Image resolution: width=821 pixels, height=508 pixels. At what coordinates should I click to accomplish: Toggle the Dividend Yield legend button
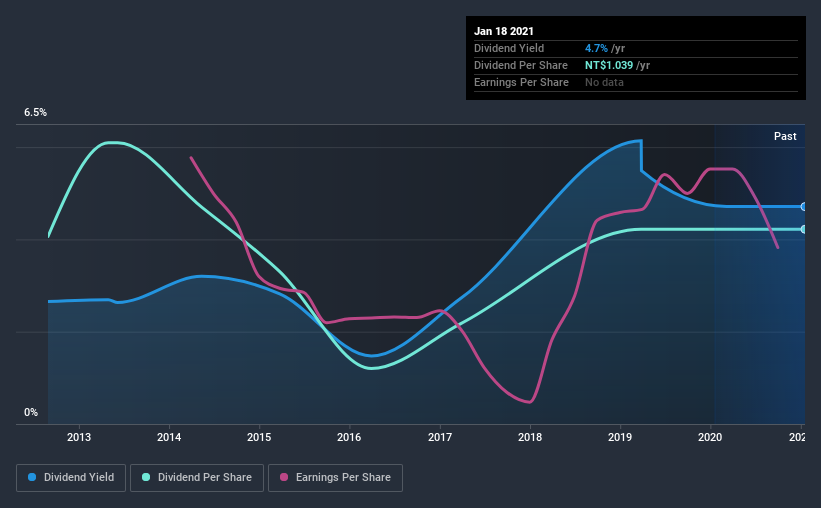[71, 478]
